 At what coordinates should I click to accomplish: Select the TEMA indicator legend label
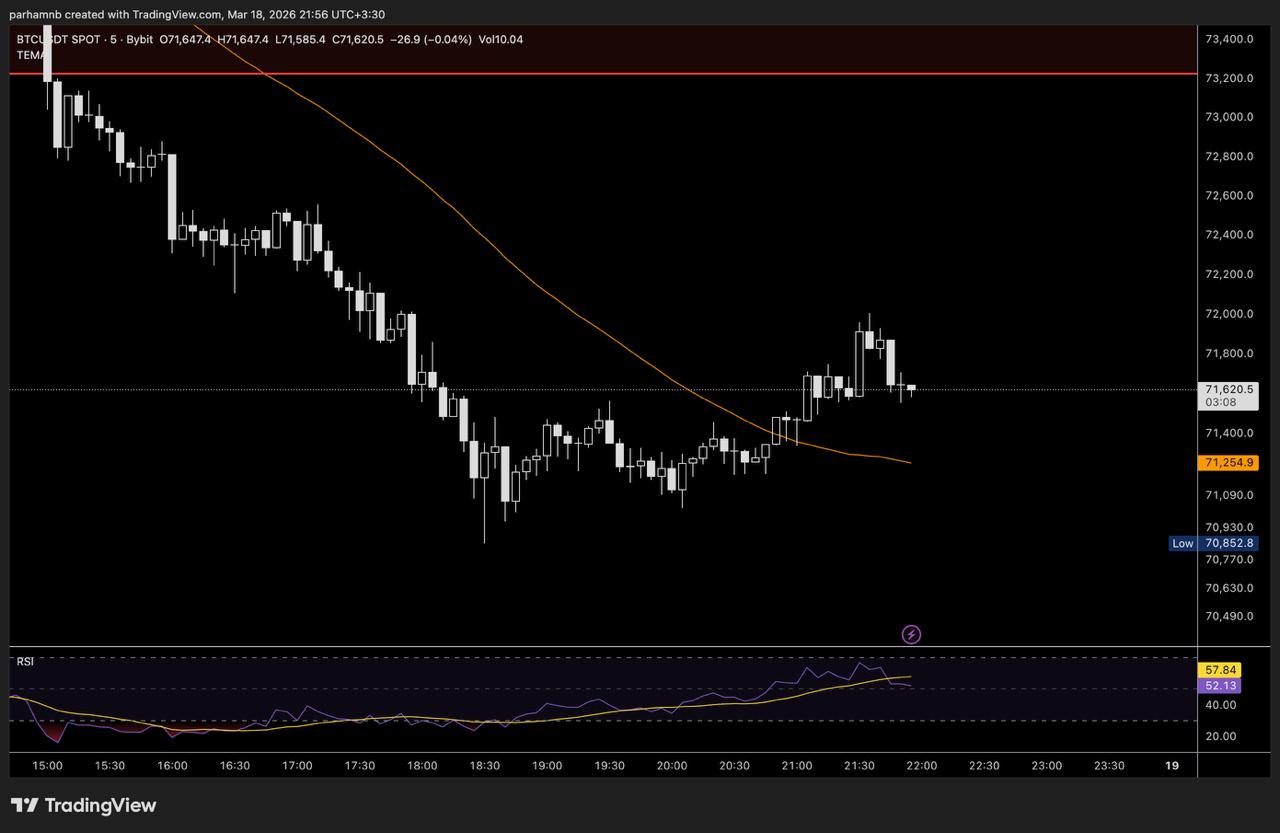[x=30, y=55]
